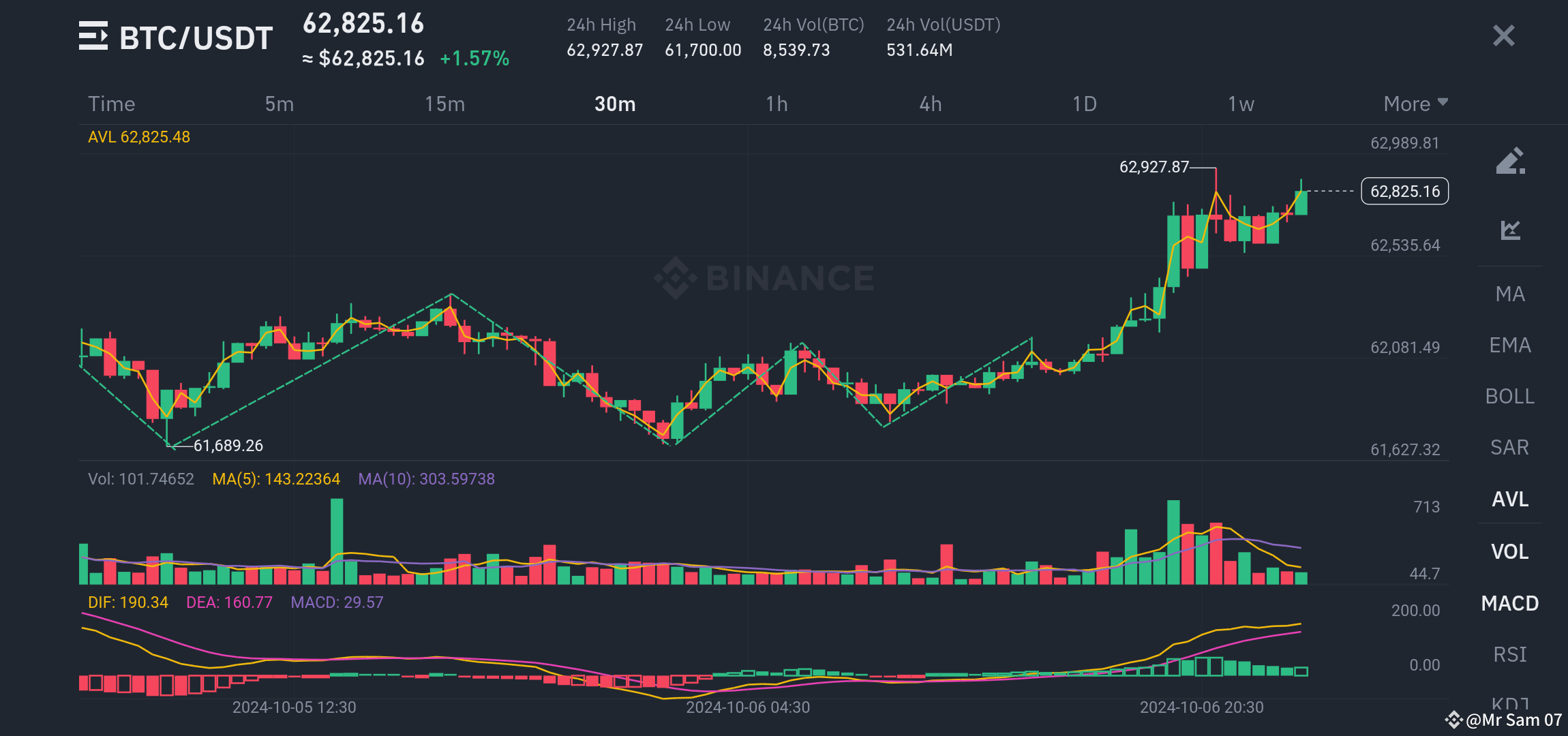Enable the EMA overlay
The width and height of the screenshot is (1568, 736).
click(1511, 345)
